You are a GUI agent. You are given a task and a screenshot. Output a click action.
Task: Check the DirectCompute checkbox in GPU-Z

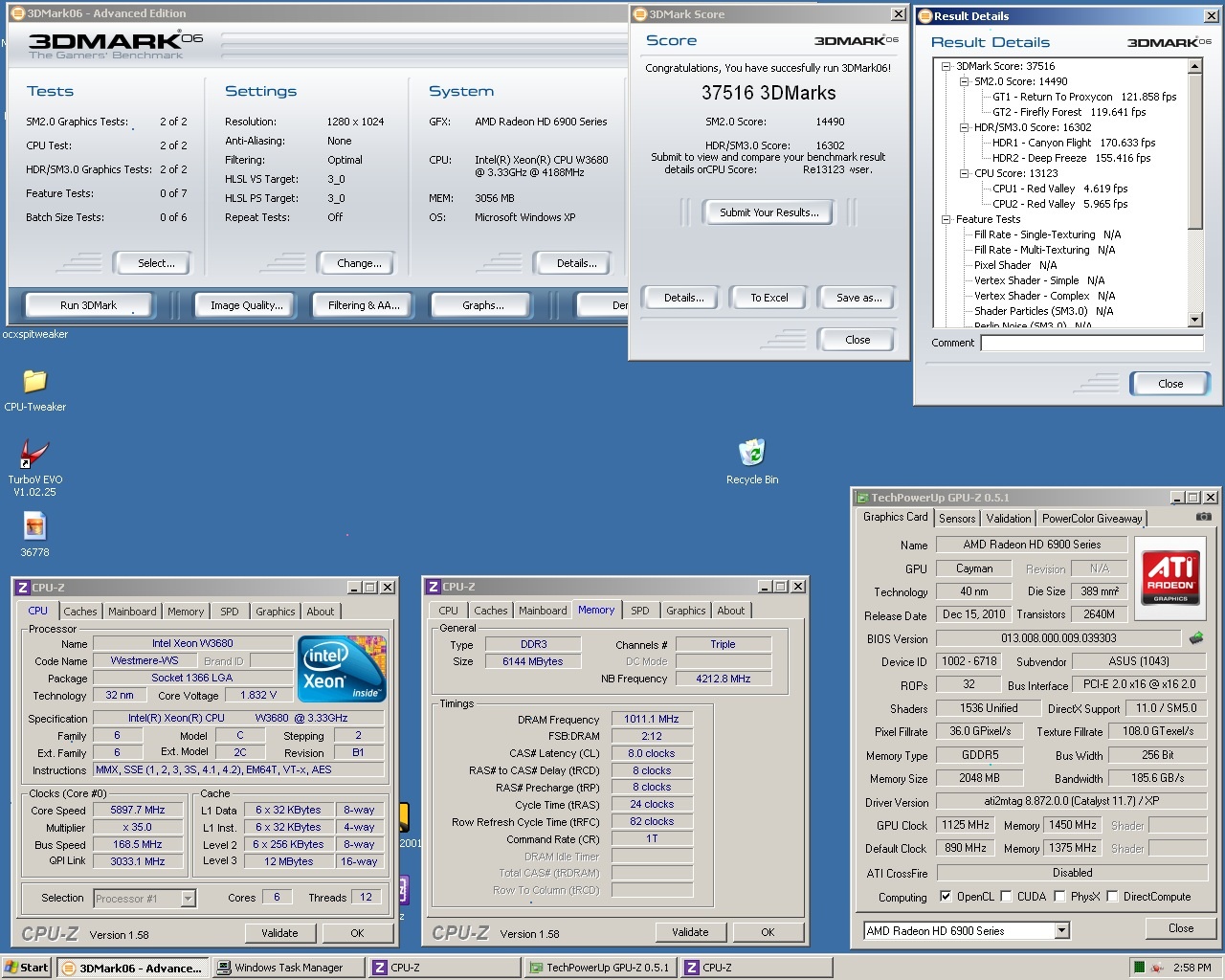(1112, 897)
